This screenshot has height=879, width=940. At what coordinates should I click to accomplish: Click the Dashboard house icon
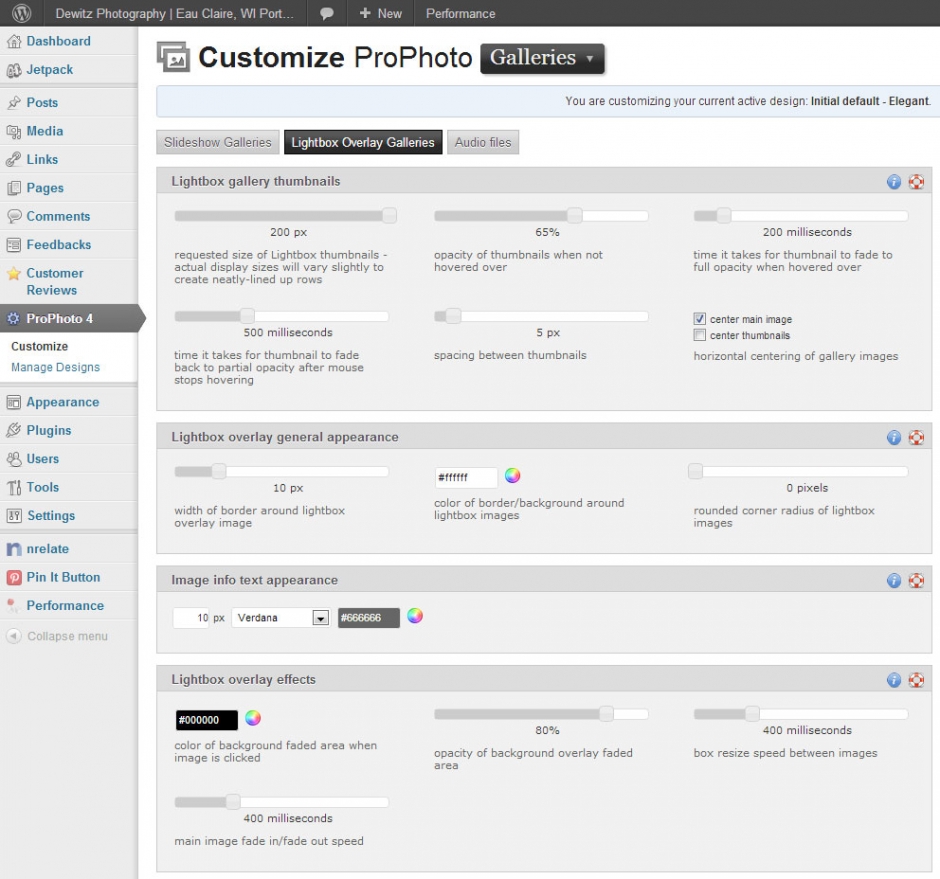14,41
